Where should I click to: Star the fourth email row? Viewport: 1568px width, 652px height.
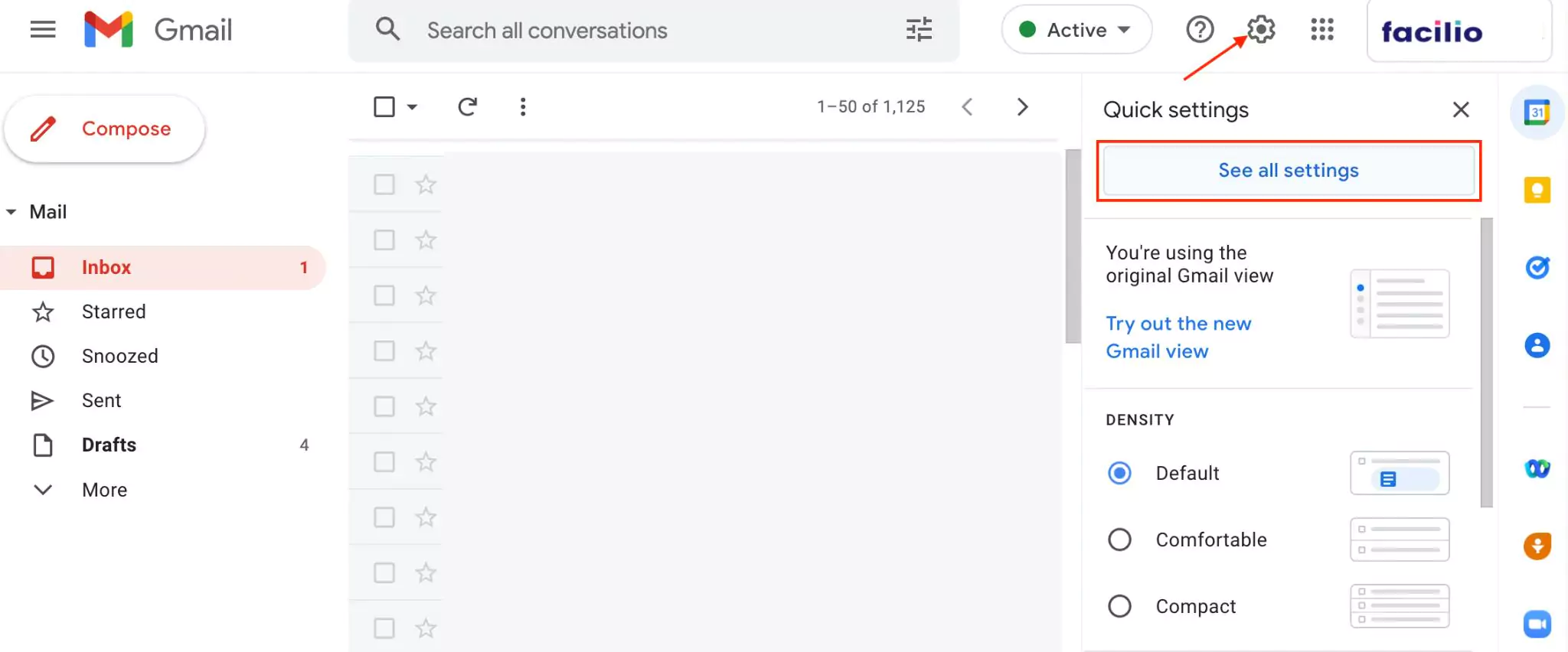(426, 351)
